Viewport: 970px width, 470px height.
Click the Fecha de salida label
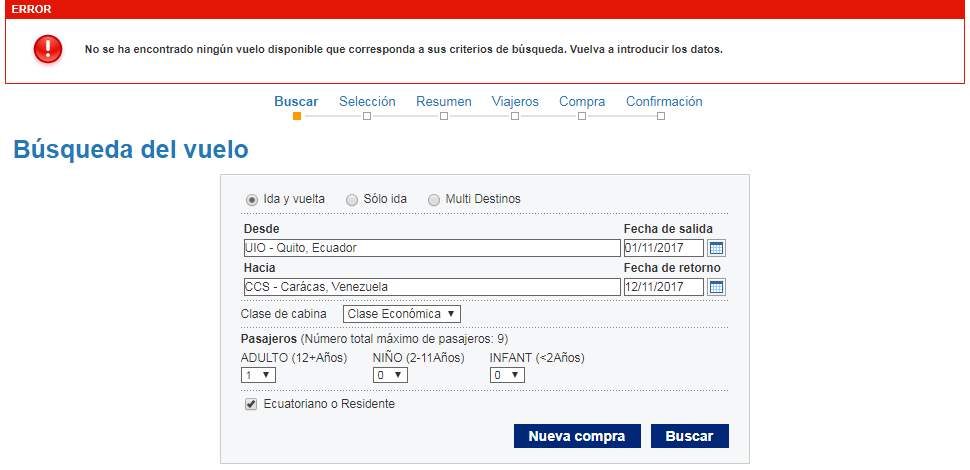click(x=668, y=229)
